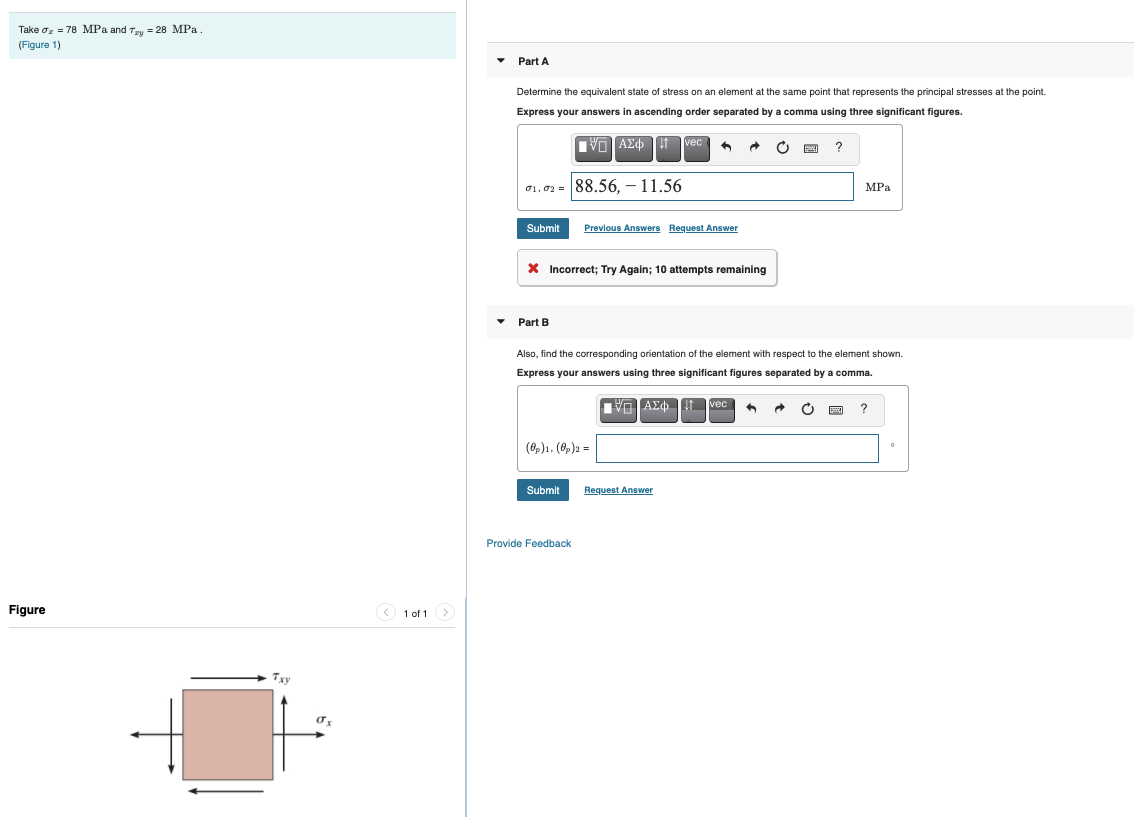The width and height of the screenshot is (1134, 817).
Task: Click Provide Feedback at page bottom
Action: click(x=528, y=543)
